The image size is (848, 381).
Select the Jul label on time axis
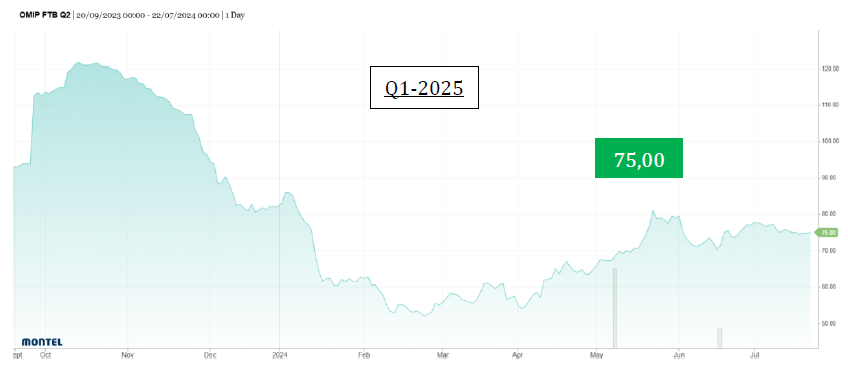tap(755, 356)
